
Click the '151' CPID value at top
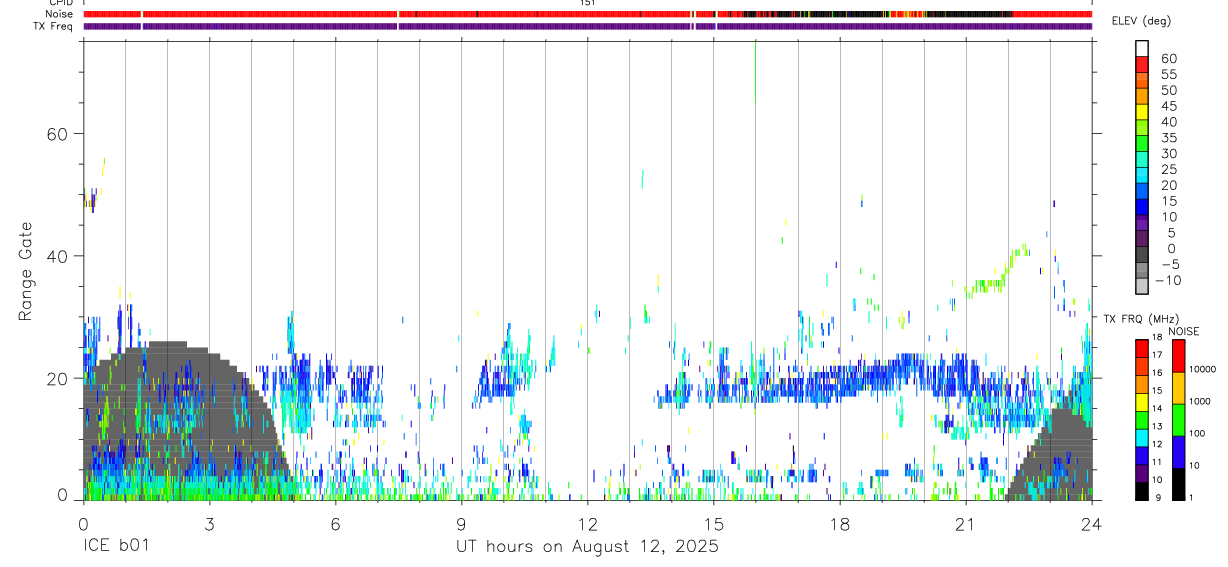click(587, 3)
